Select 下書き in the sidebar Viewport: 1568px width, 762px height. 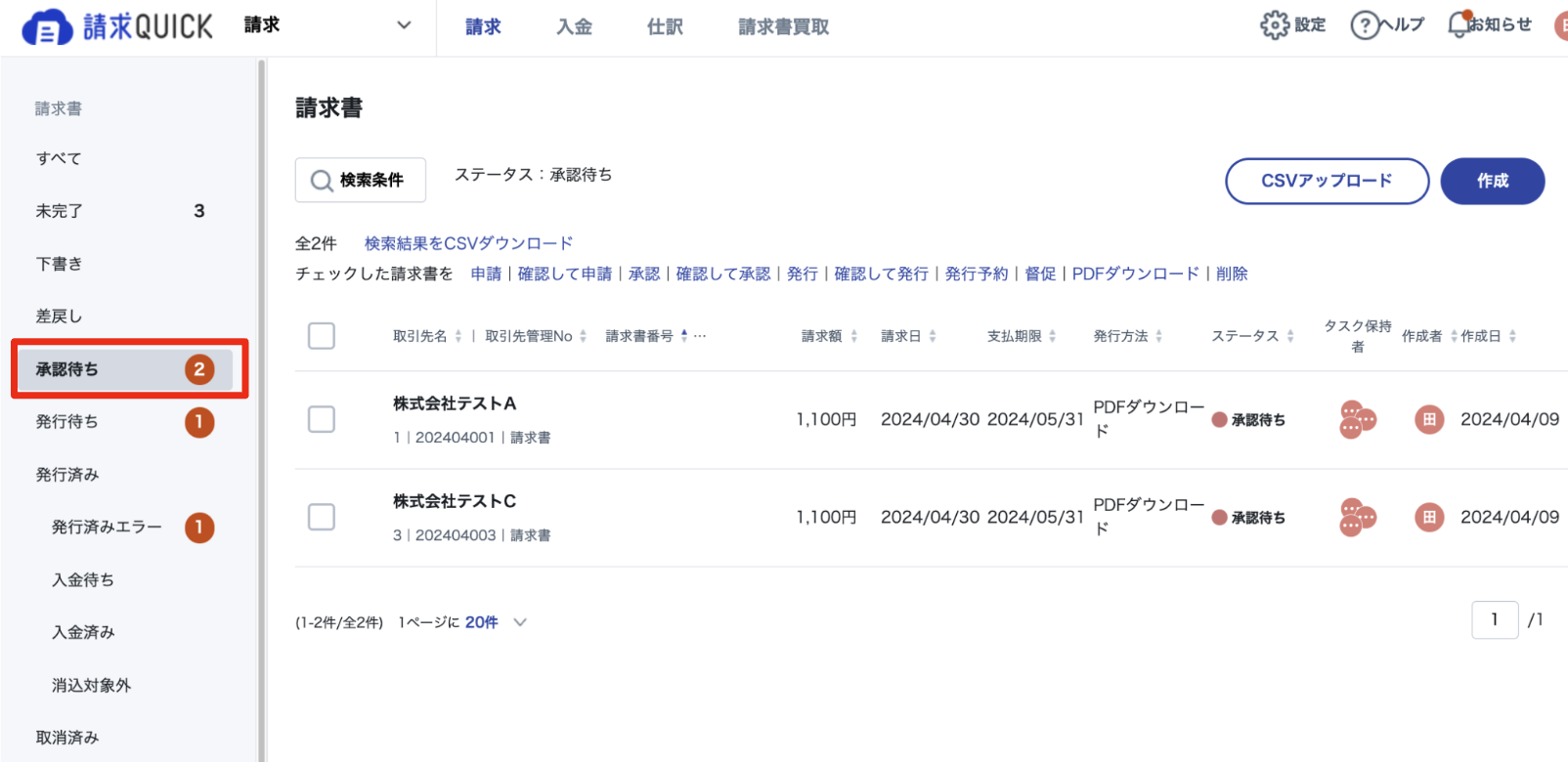pos(59,264)
